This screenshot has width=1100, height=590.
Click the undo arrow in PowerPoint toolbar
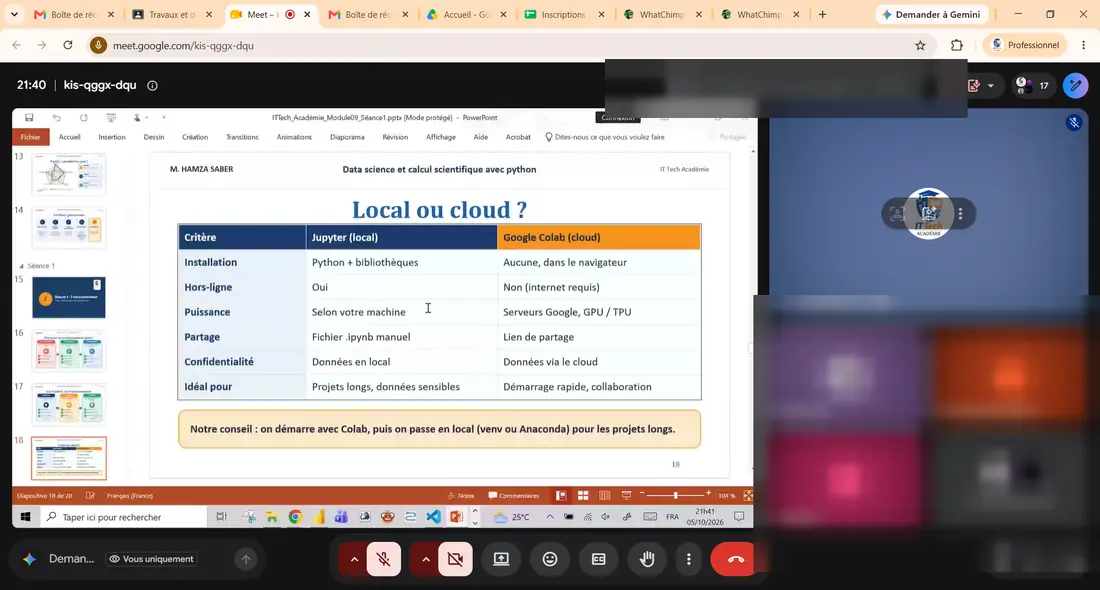(x=57, y=118)
